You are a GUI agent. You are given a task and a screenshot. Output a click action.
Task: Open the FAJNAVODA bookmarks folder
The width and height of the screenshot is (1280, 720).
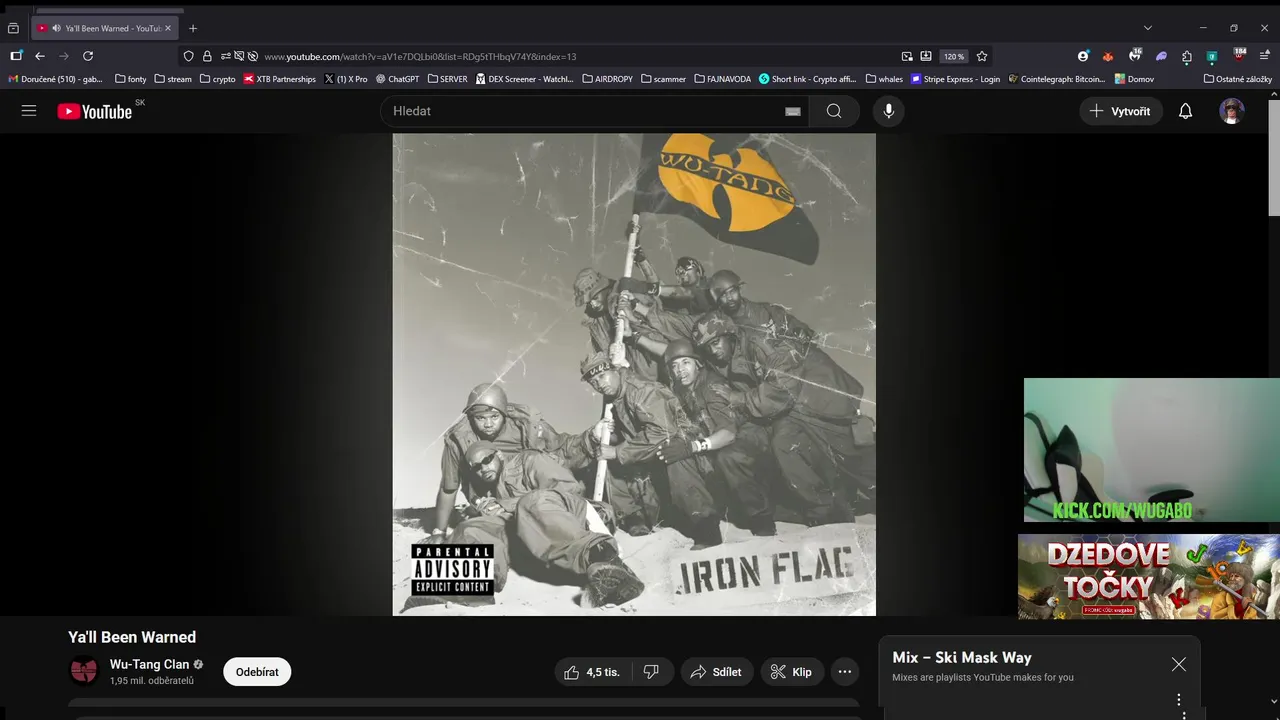point(722,79)
